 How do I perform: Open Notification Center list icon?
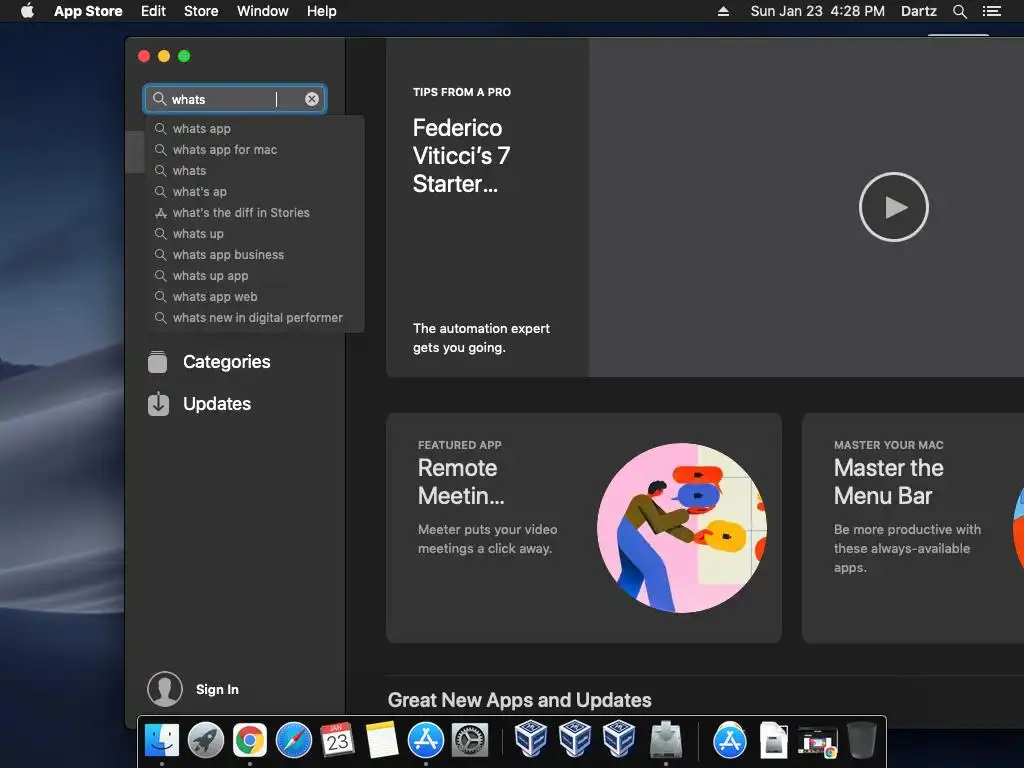992,11
